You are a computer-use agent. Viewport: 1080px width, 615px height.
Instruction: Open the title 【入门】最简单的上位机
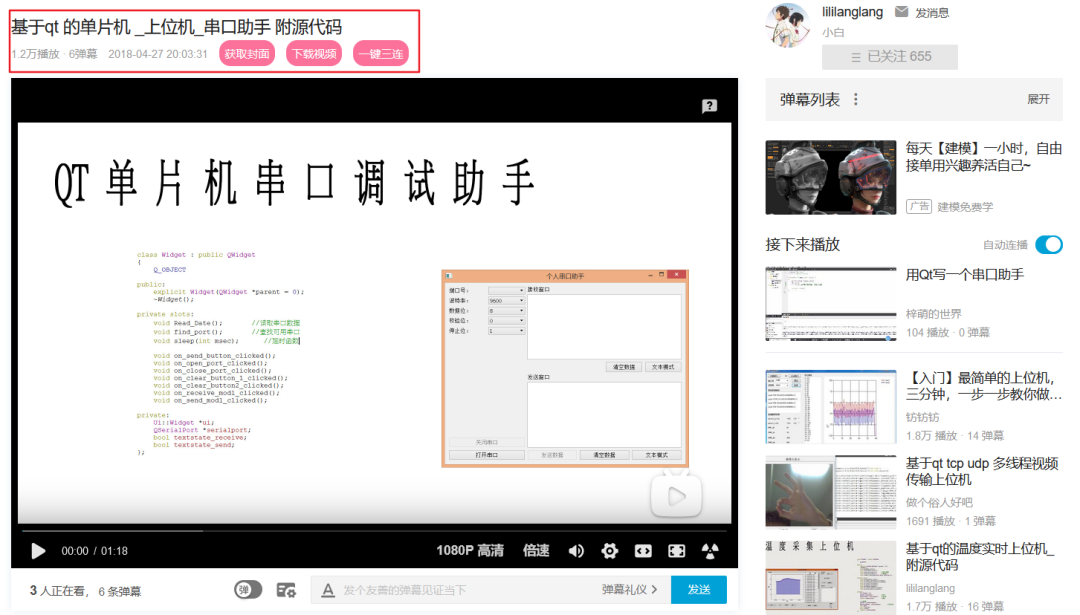984,386
